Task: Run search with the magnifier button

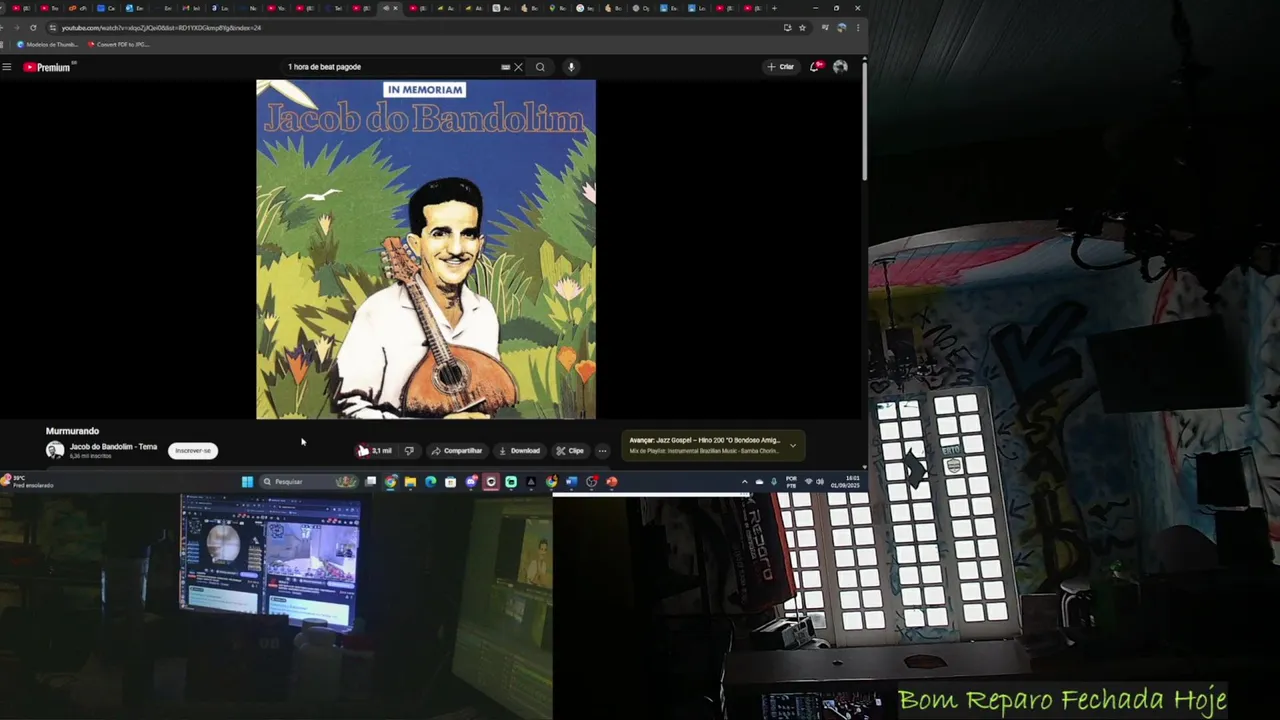Action: (540, 67)
